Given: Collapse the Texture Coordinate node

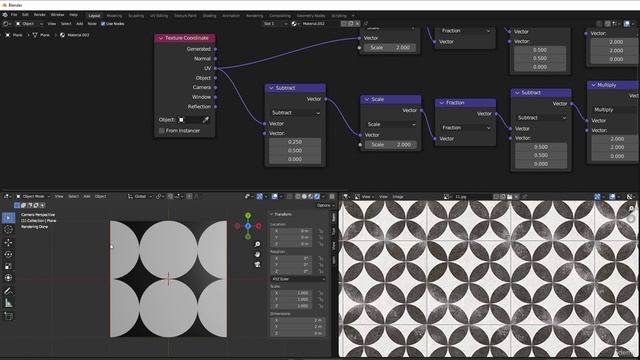Looking at the screenshot, I should tap(161, 38).
